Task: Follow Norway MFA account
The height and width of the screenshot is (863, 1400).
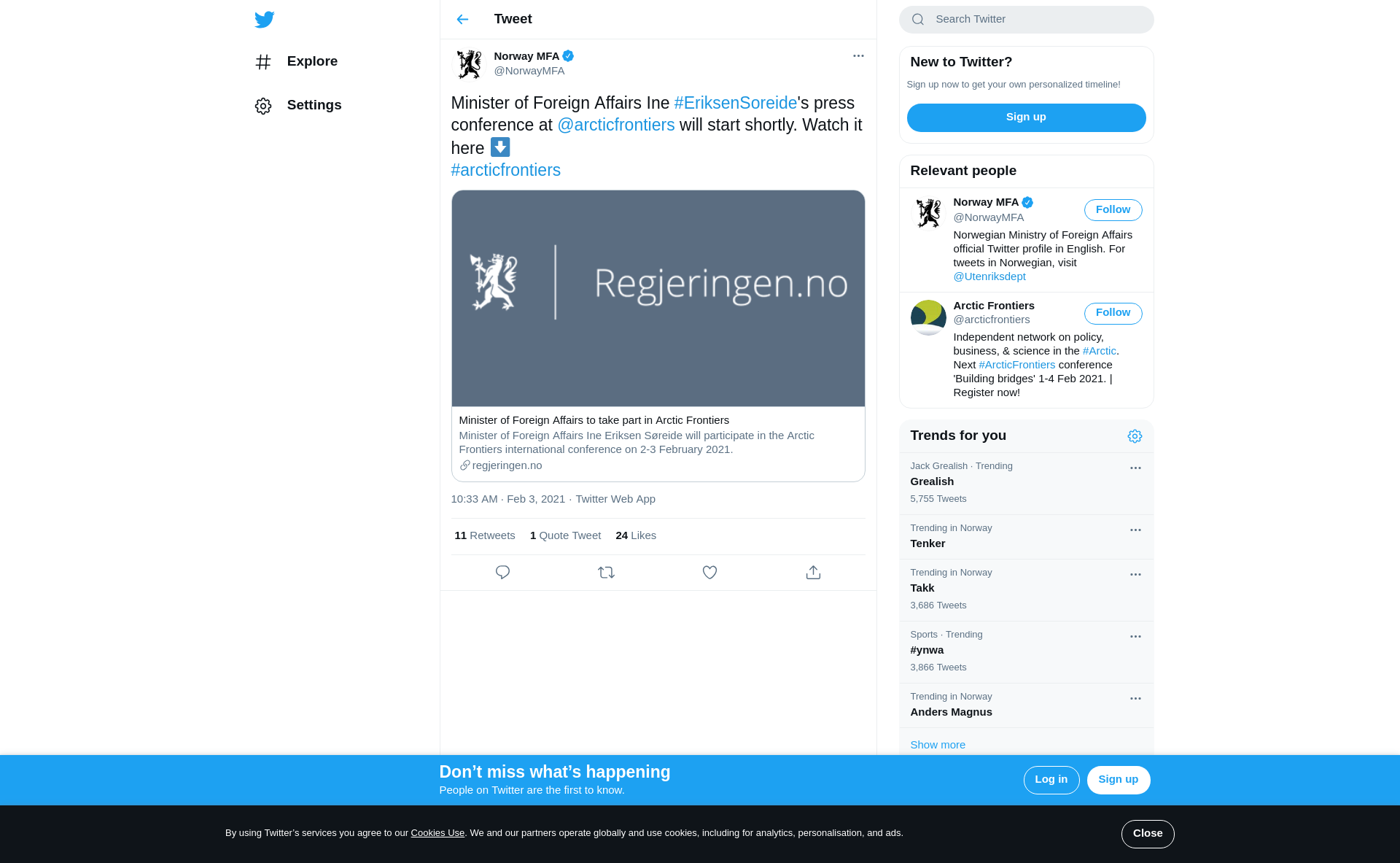Action: (1113, 210)
